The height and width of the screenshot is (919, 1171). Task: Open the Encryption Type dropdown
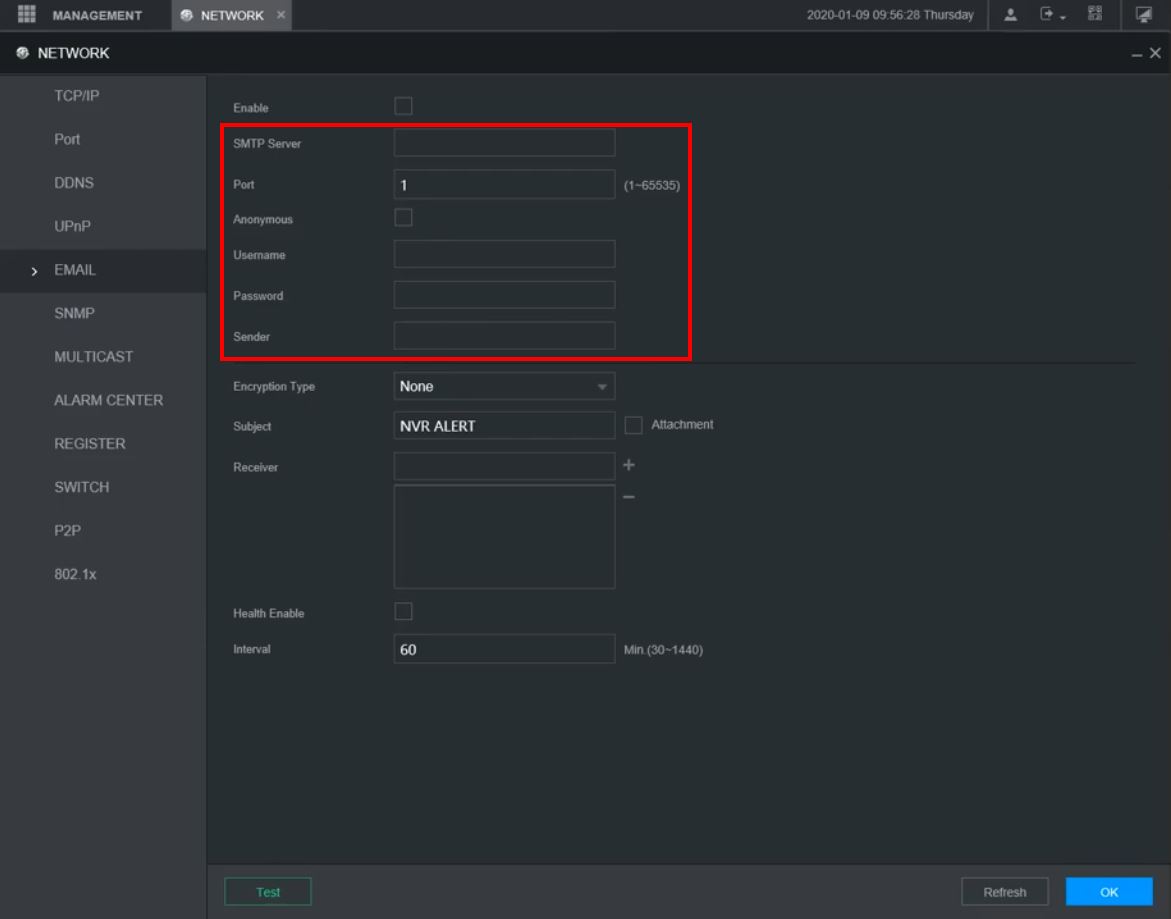point(504,386)
